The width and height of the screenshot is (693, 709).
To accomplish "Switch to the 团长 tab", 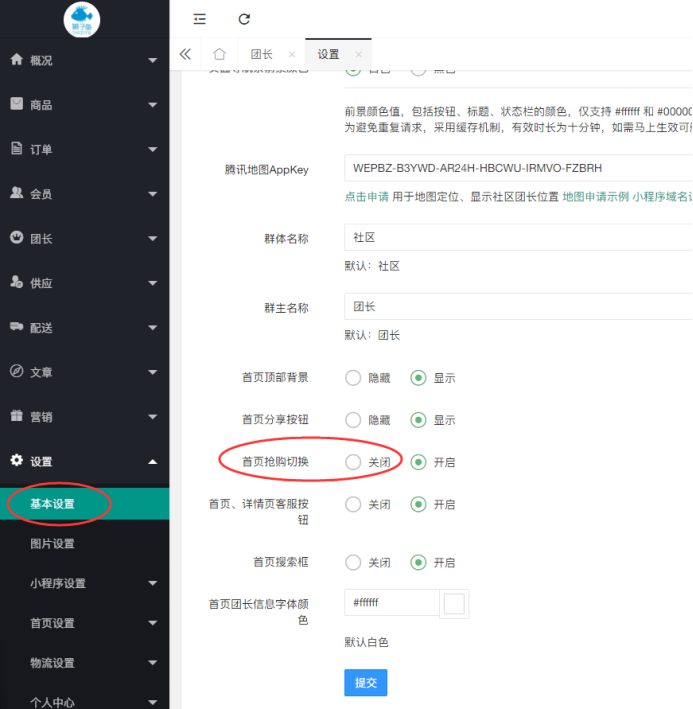I will pos(261,54).
